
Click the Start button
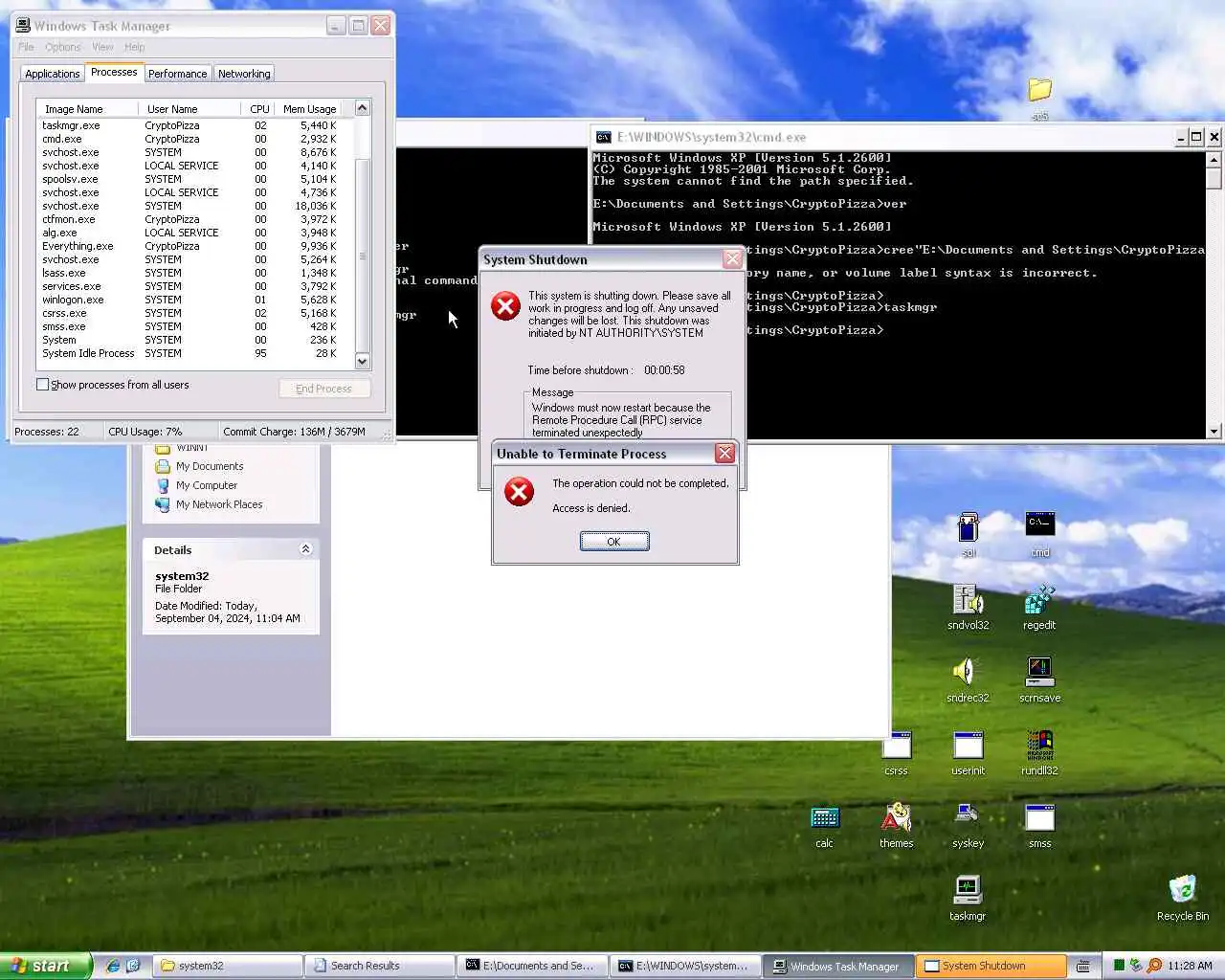click(x=46, y=966)
